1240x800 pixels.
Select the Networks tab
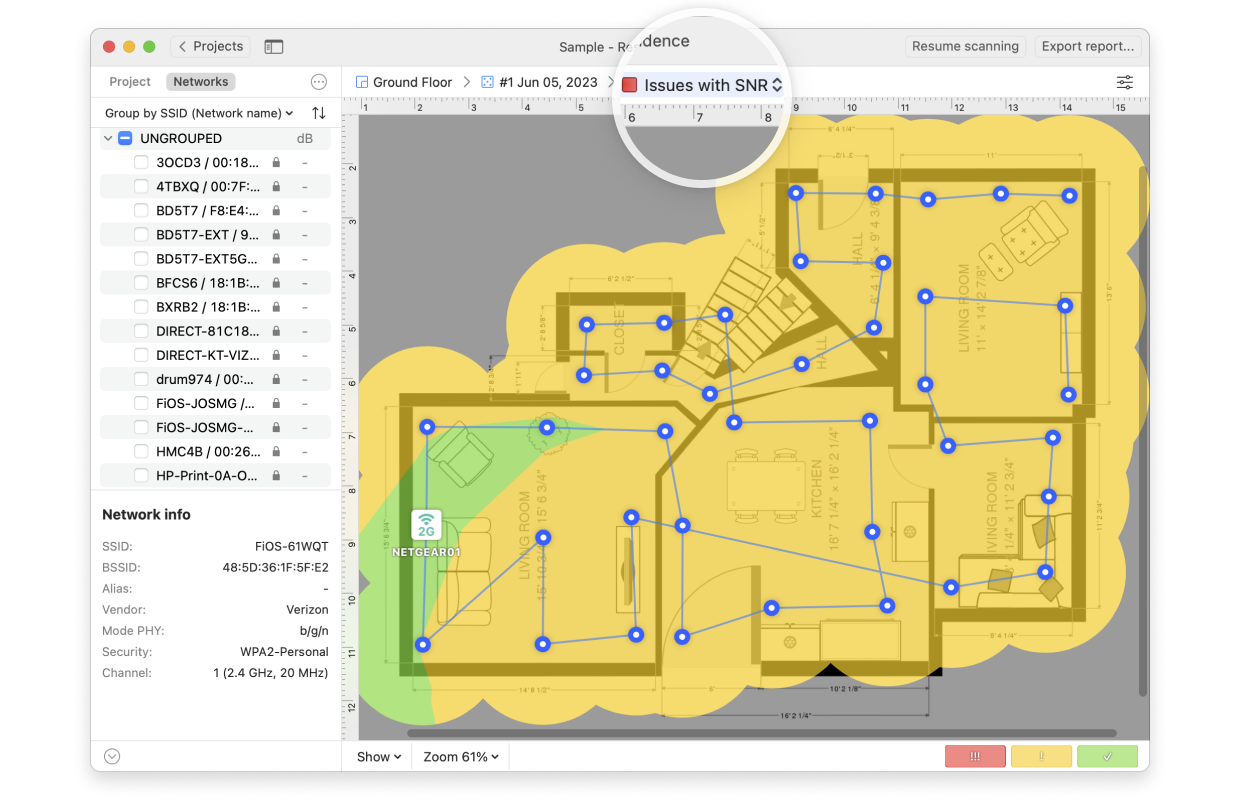[201, 82]
